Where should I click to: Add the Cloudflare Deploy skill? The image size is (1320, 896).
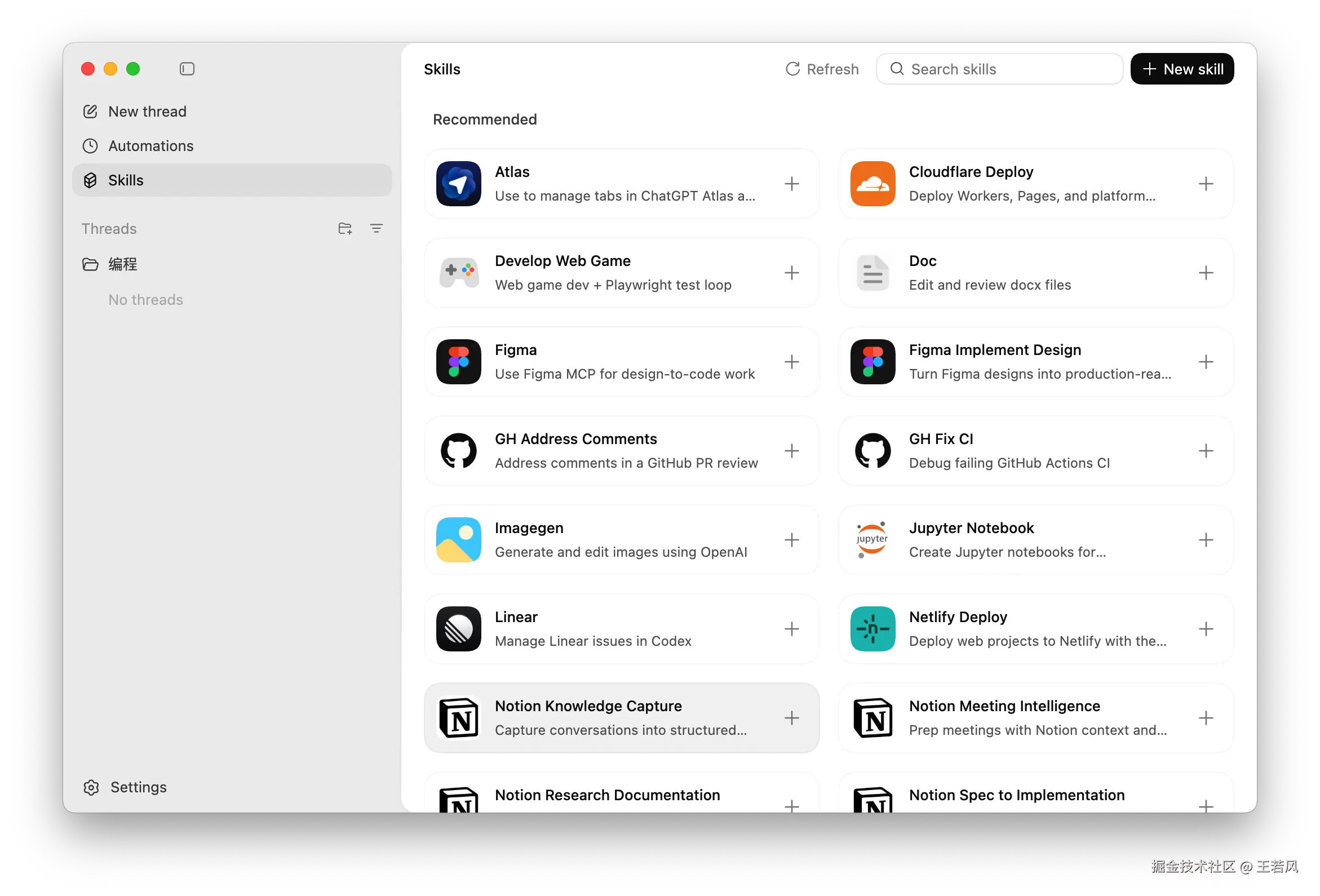click(1205, 183)
